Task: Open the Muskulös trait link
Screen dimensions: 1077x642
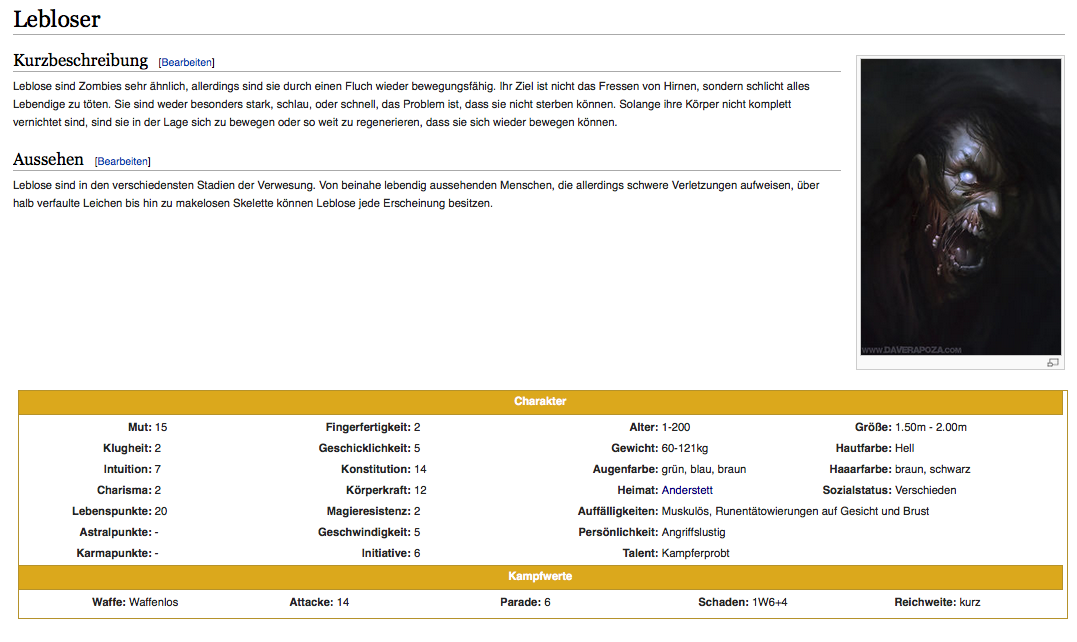Action: coord(688,510)
